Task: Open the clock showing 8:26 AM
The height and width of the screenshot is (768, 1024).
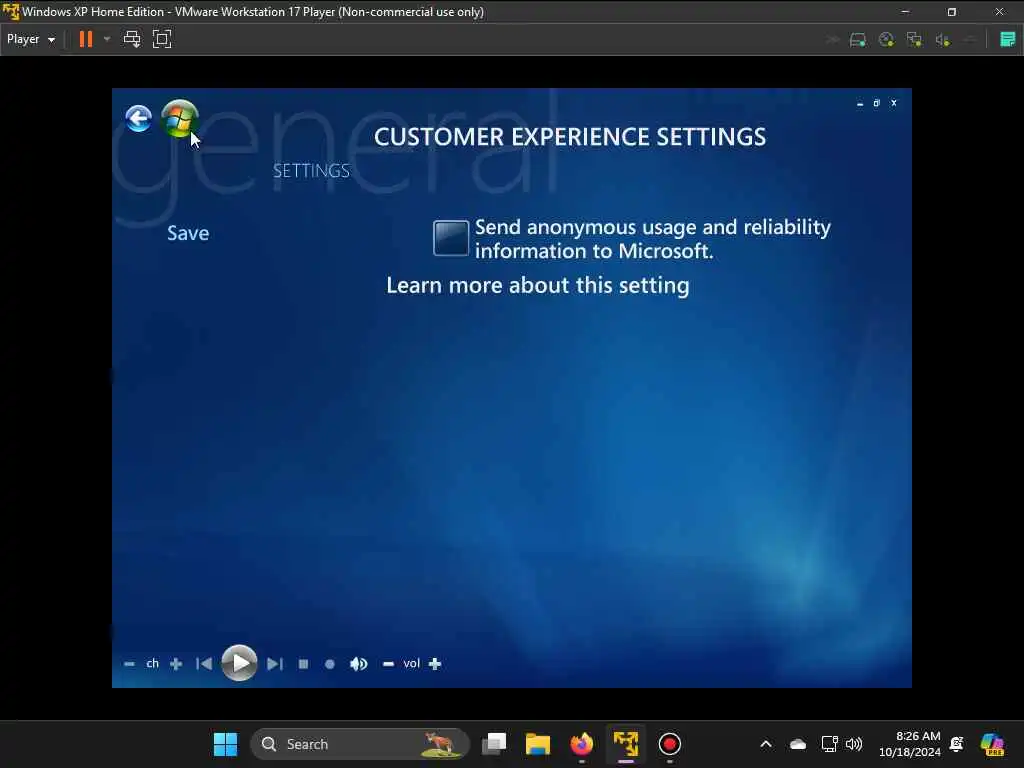Action: coord(910,744)
